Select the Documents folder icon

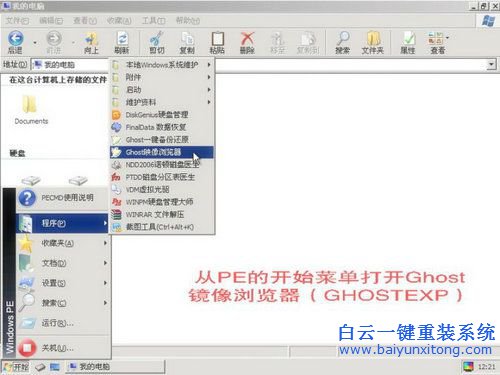click(x=31, y=110)
